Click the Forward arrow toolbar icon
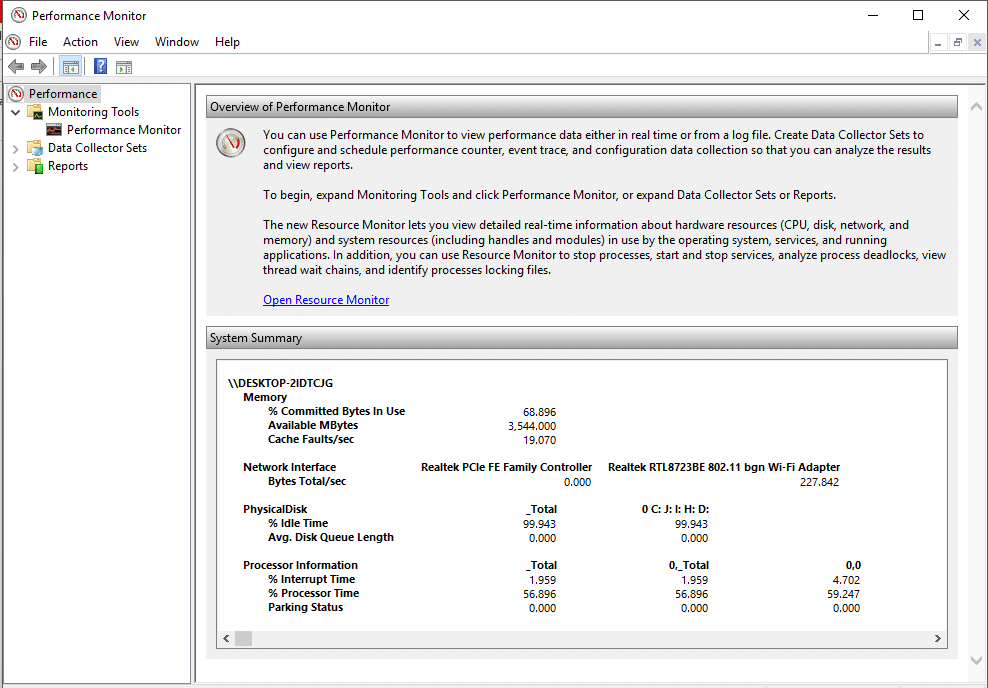Image resolution: width=988 pixels, height=688 pixels. 39,67
